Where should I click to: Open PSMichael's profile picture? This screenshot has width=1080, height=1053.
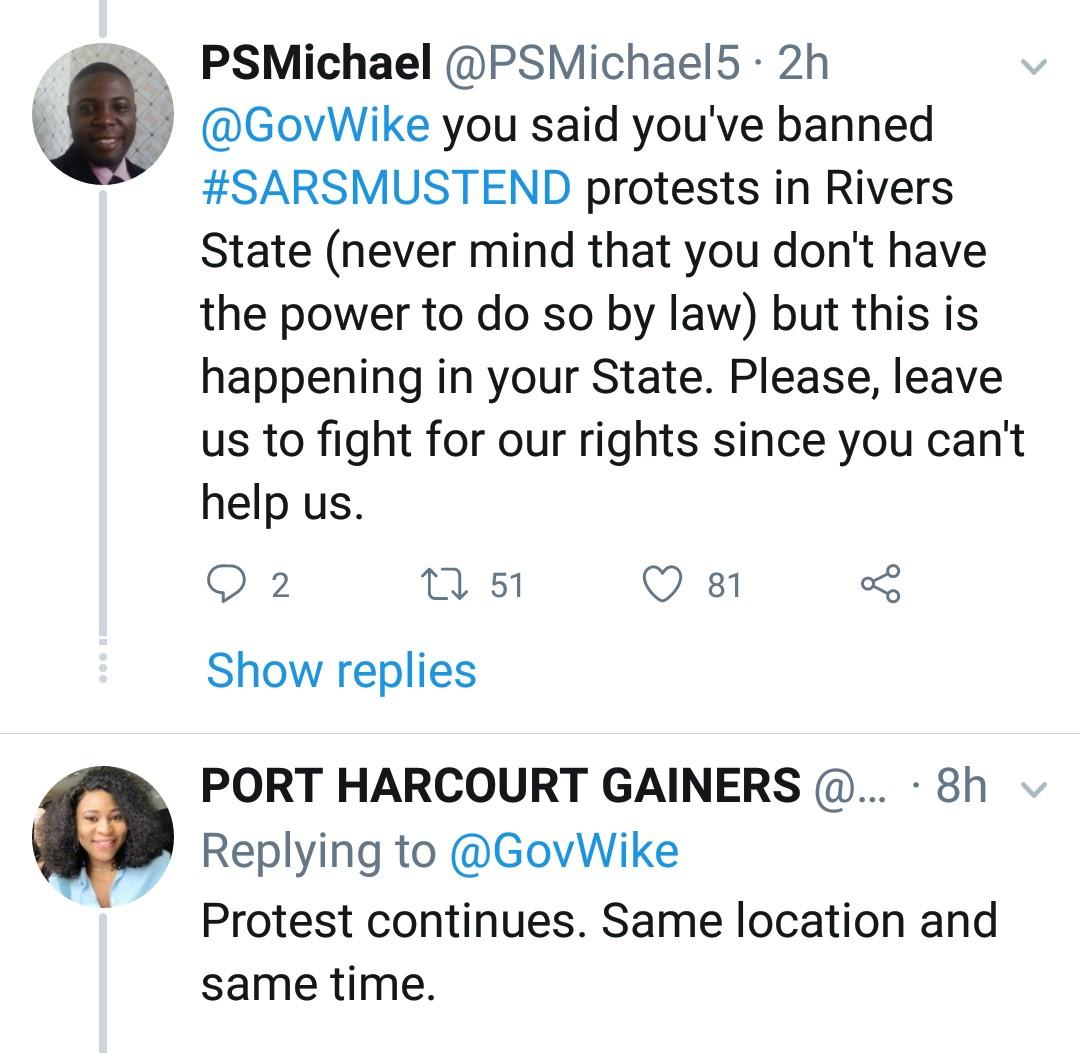[102, 114]
